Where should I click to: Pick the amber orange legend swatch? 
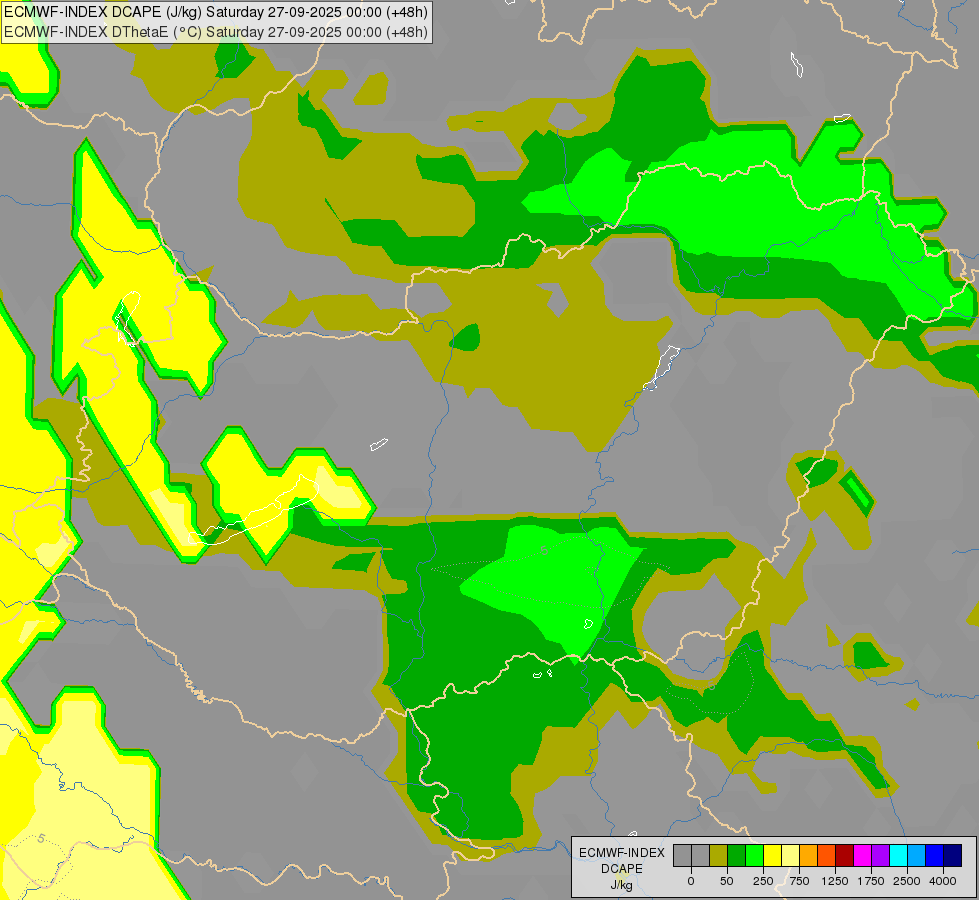pos(809,855)
